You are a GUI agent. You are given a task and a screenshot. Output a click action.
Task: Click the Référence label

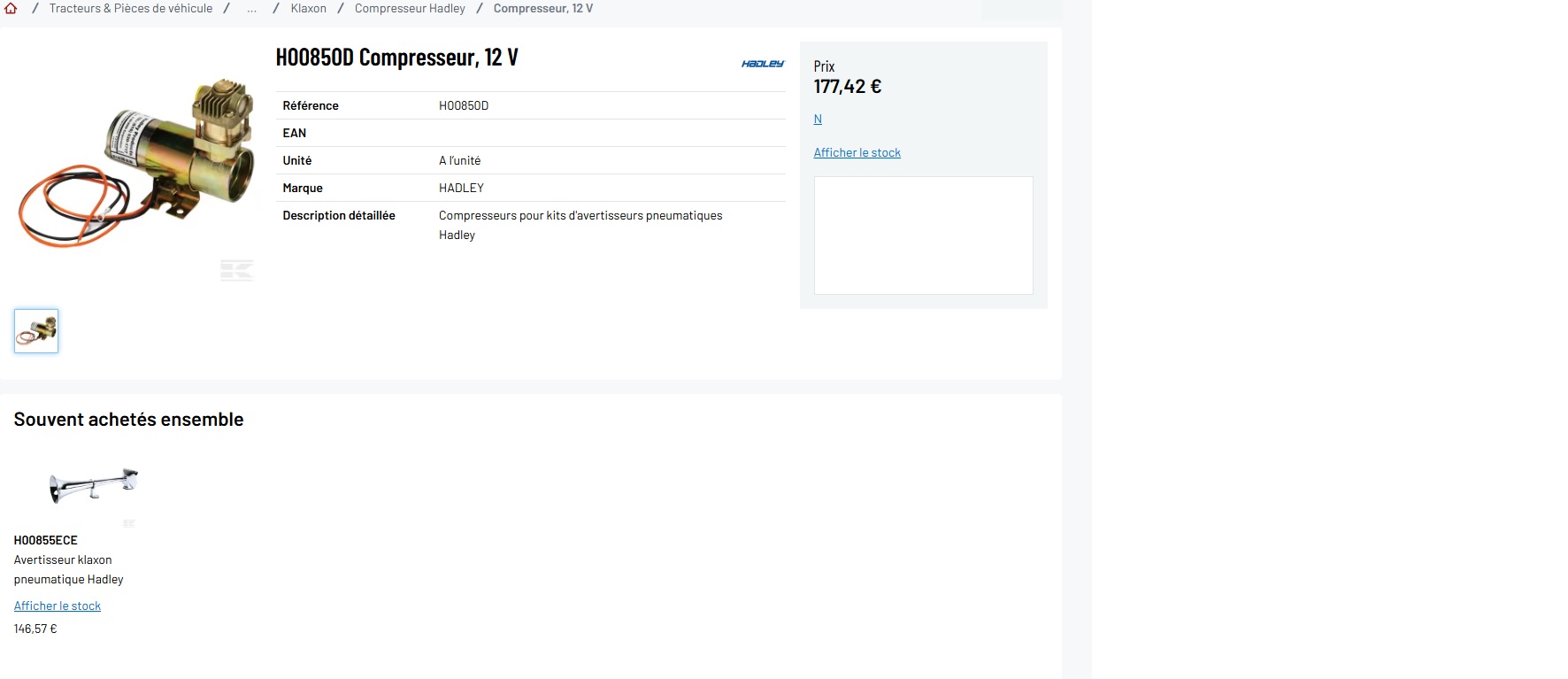[x=311, y=105]
